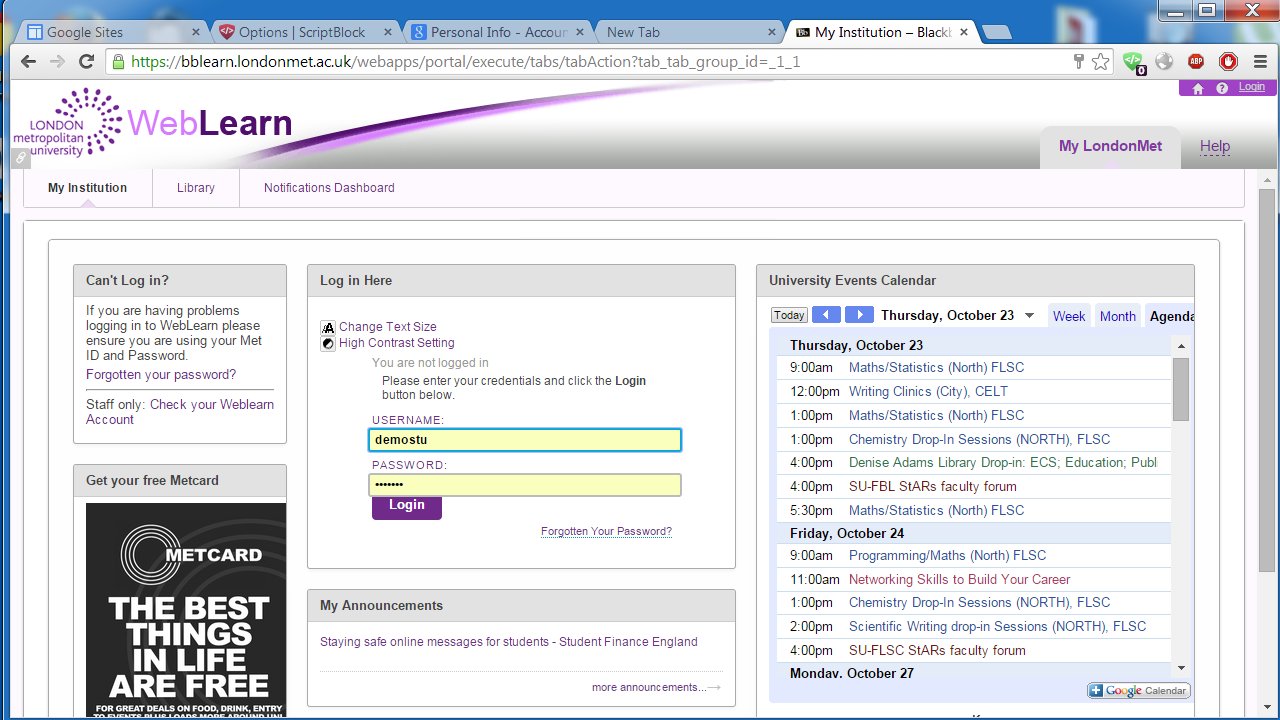Click the small lock tab on the left edge
Viewport: 1280px width, 720px height.
[21, 158]
